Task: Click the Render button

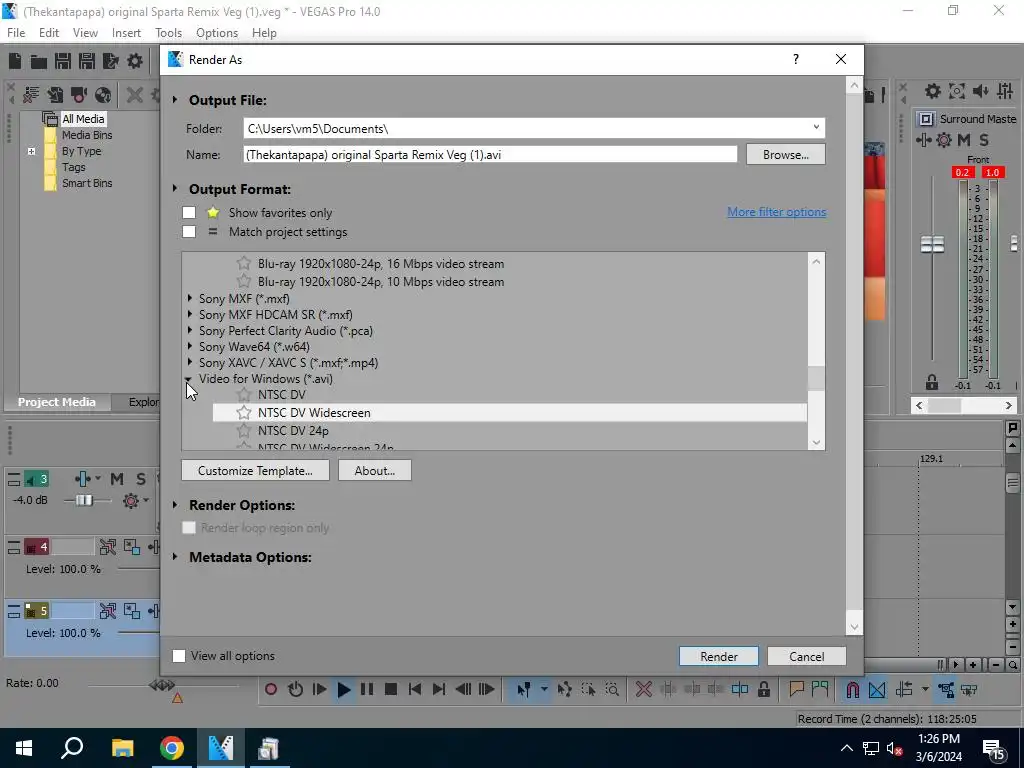Action: coord(719,656)
